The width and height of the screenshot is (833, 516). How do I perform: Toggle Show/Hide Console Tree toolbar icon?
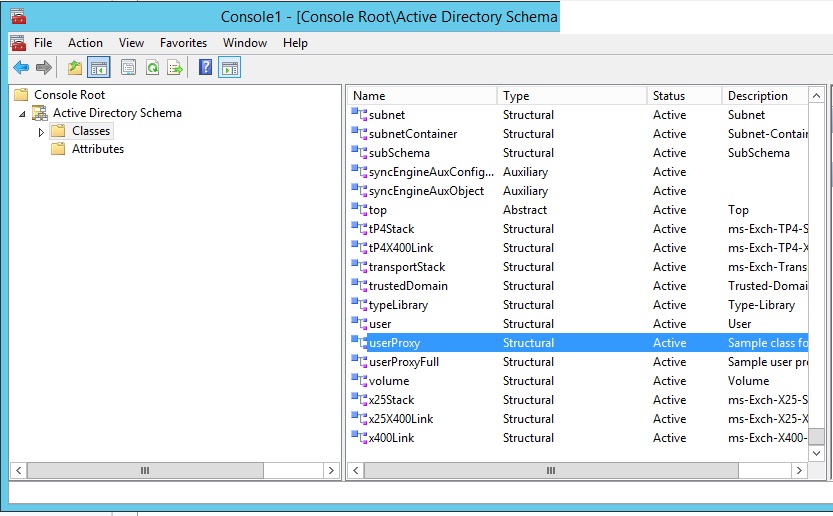pos(99,67)
